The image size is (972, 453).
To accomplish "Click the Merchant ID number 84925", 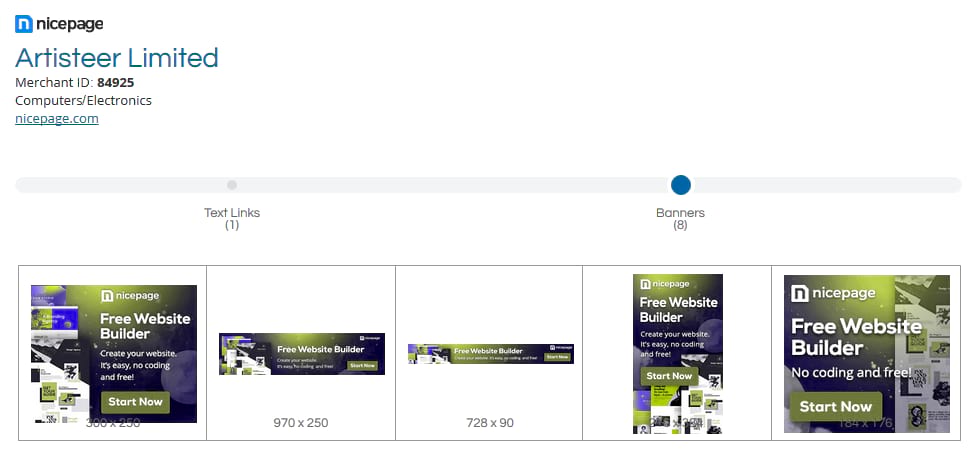I will pos(116,82).
